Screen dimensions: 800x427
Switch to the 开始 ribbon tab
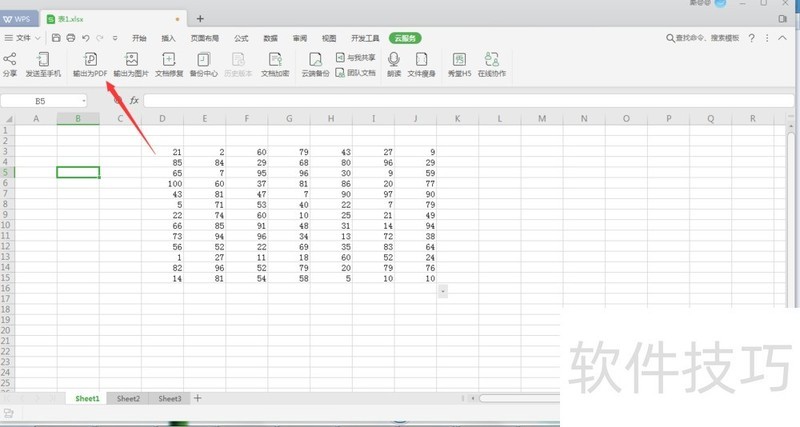[139, 38]
